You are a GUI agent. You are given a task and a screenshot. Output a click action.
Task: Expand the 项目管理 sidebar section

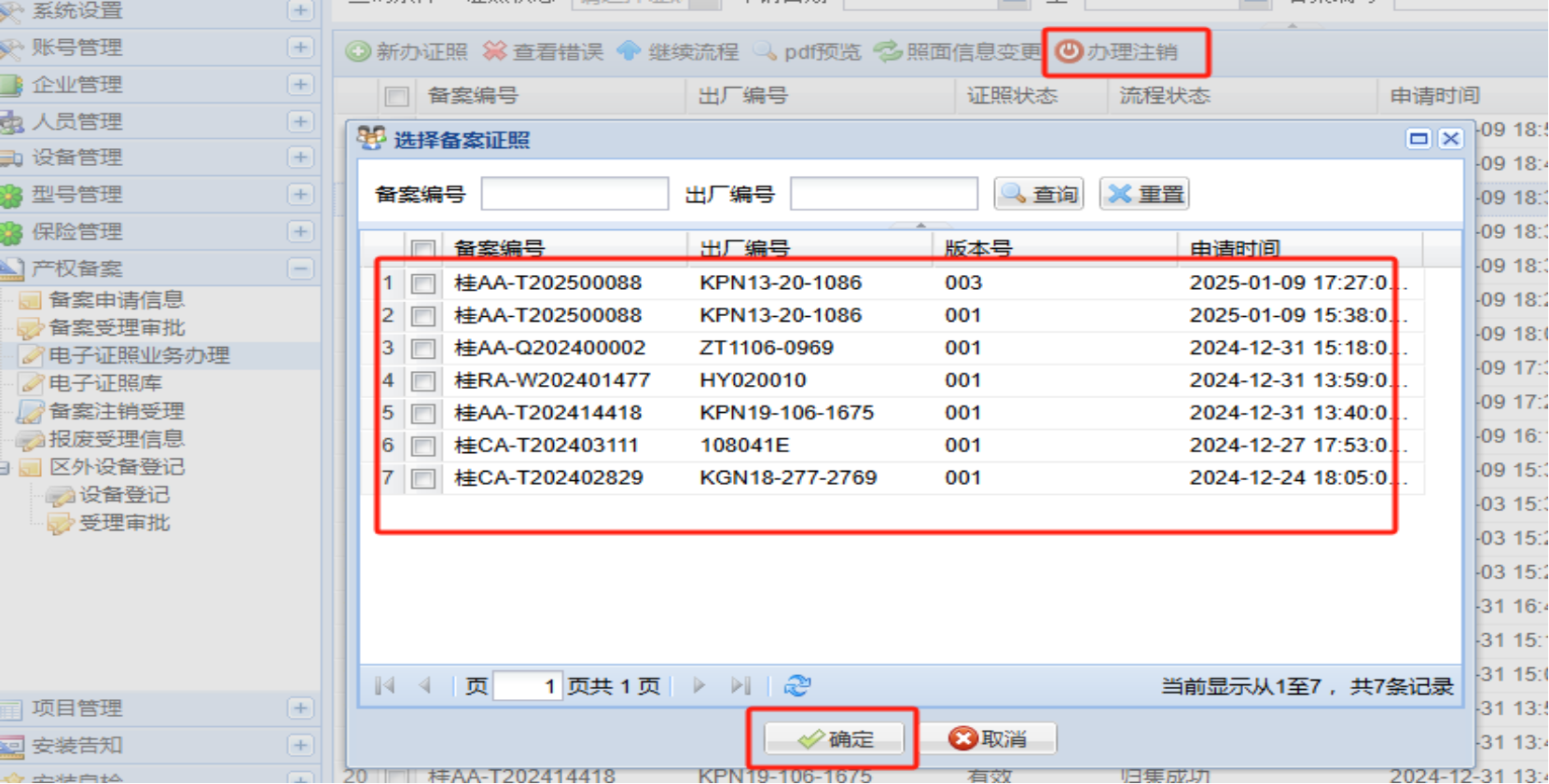click(300, 708)
